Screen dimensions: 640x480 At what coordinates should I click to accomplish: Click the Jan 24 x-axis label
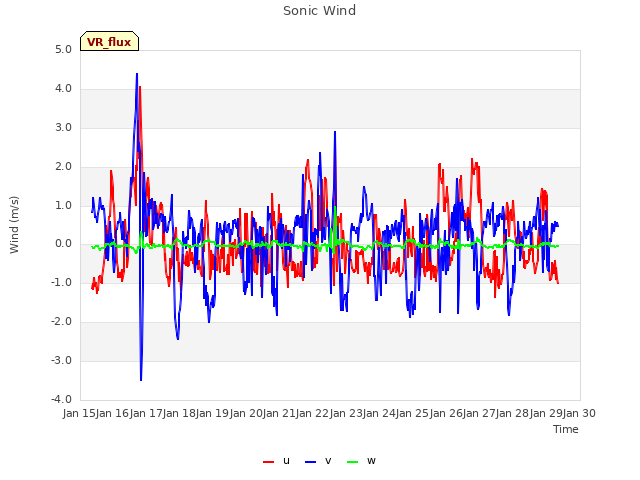[x=379, y=413]
